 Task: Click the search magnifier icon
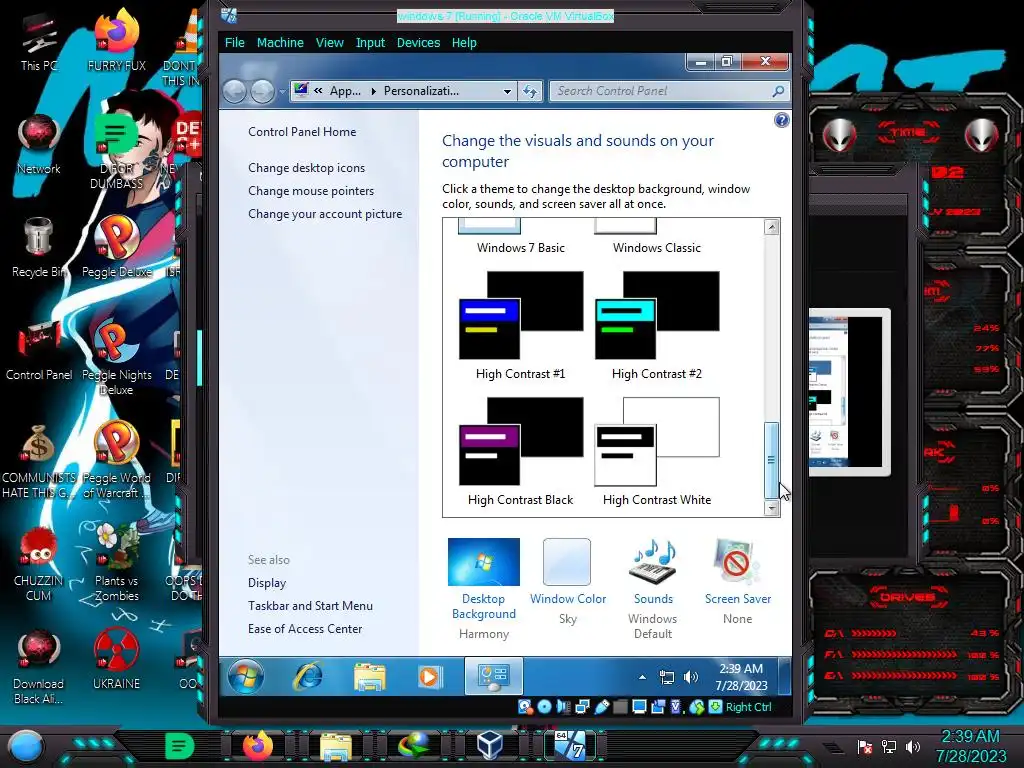pyautogui.click(x=778, y=91)
